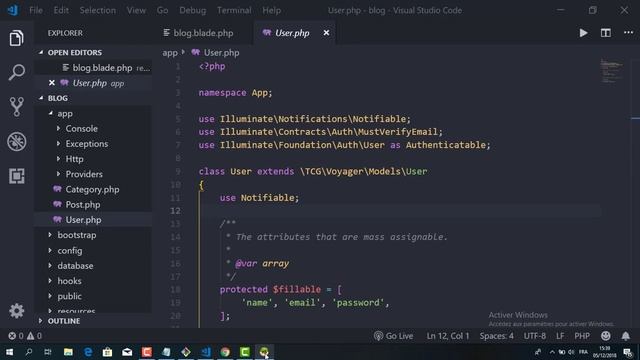Open the Debug menu

coord(192,10)
